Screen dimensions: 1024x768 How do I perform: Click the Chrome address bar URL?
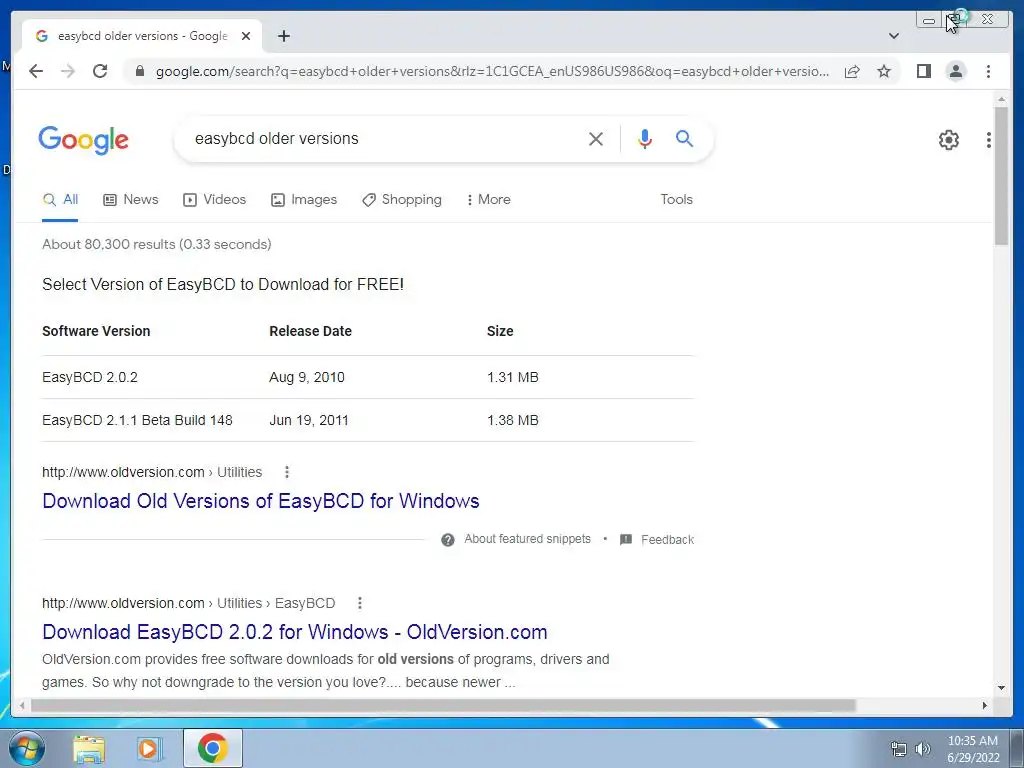(492, 71)
